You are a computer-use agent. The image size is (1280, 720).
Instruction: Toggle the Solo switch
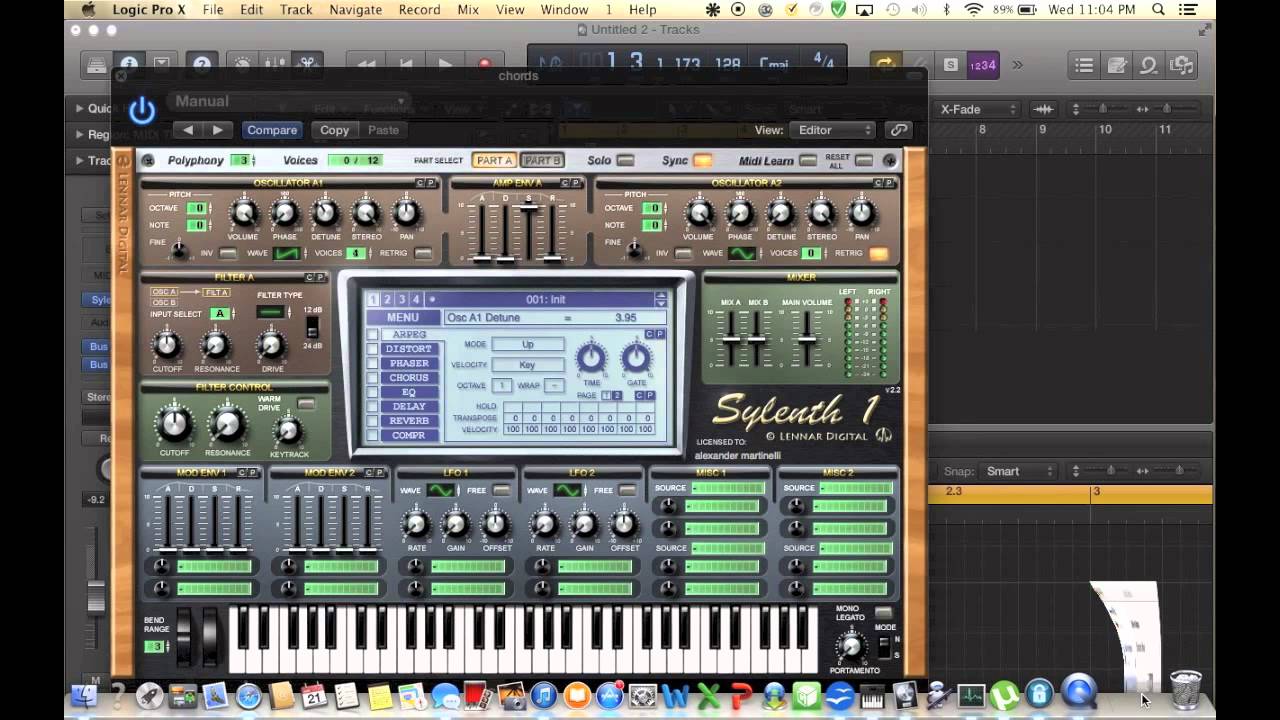pyautogui.click(x=625, y=161)
